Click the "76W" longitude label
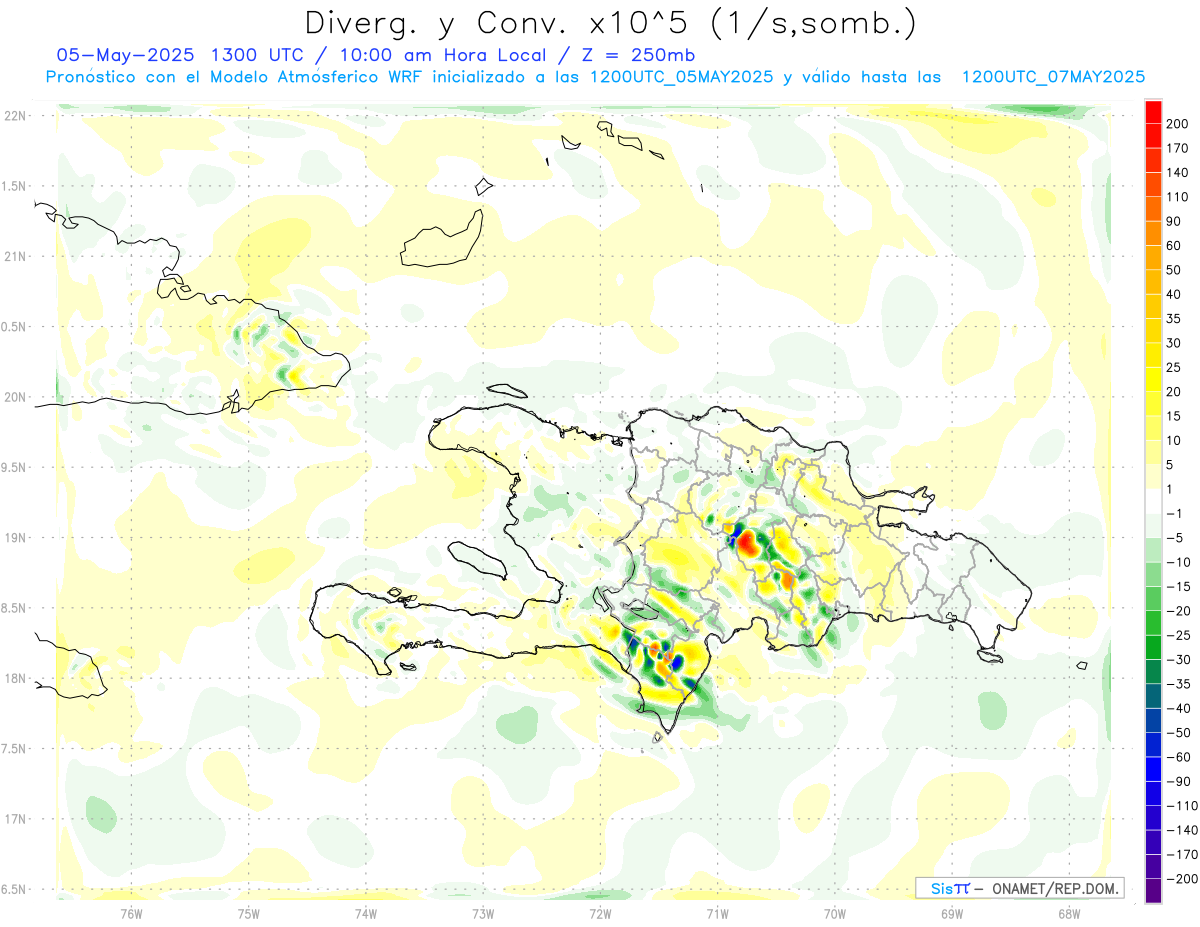 pyautogui.click(x=131, y=912)
